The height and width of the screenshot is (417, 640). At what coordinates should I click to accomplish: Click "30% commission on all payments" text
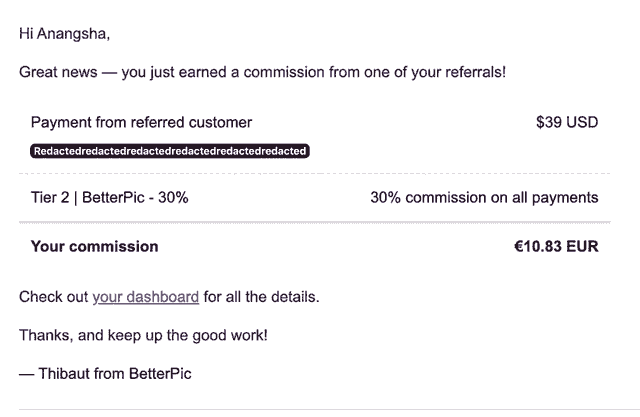pos(484,197)
